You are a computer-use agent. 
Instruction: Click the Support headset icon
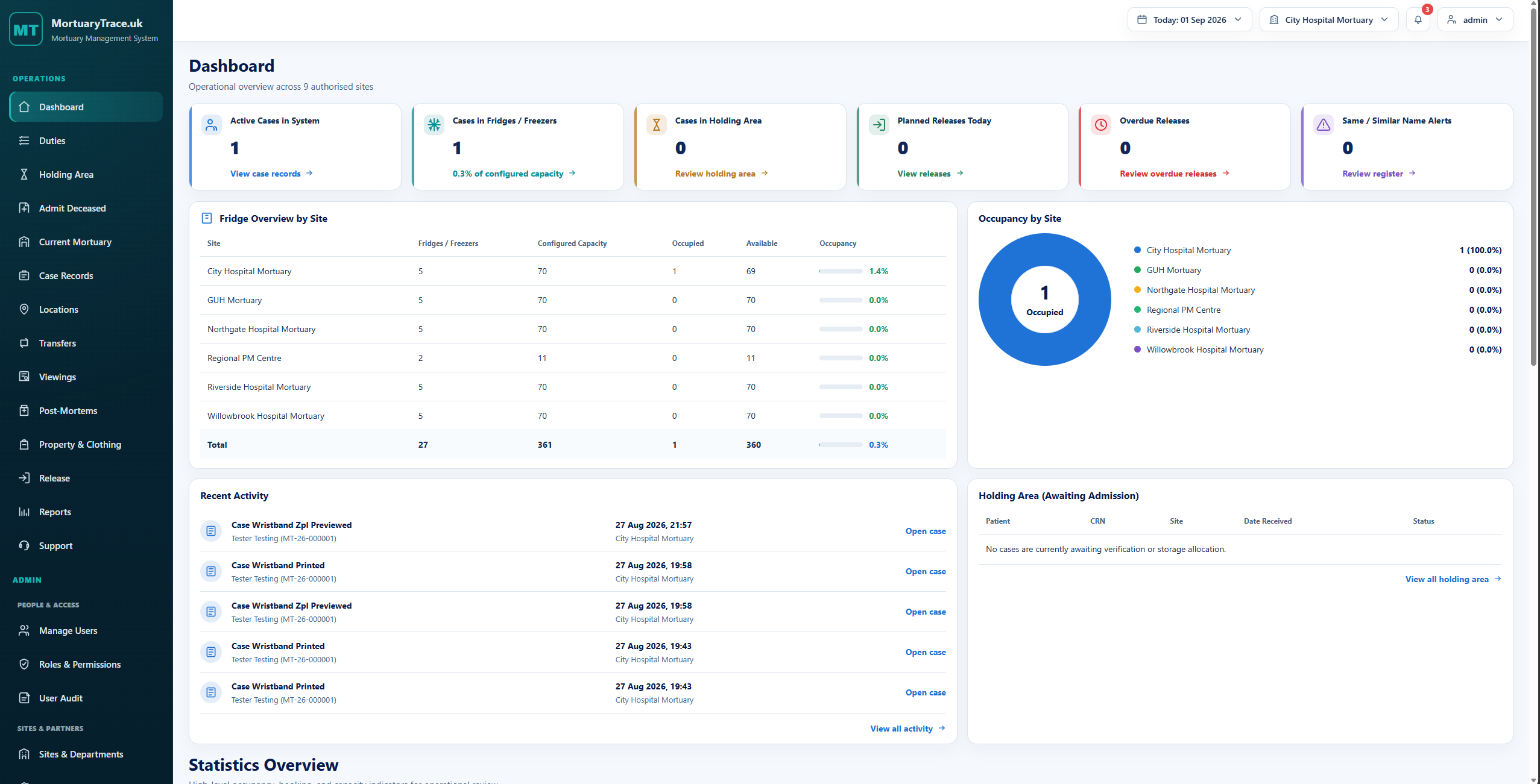click(x=24, y=545)
